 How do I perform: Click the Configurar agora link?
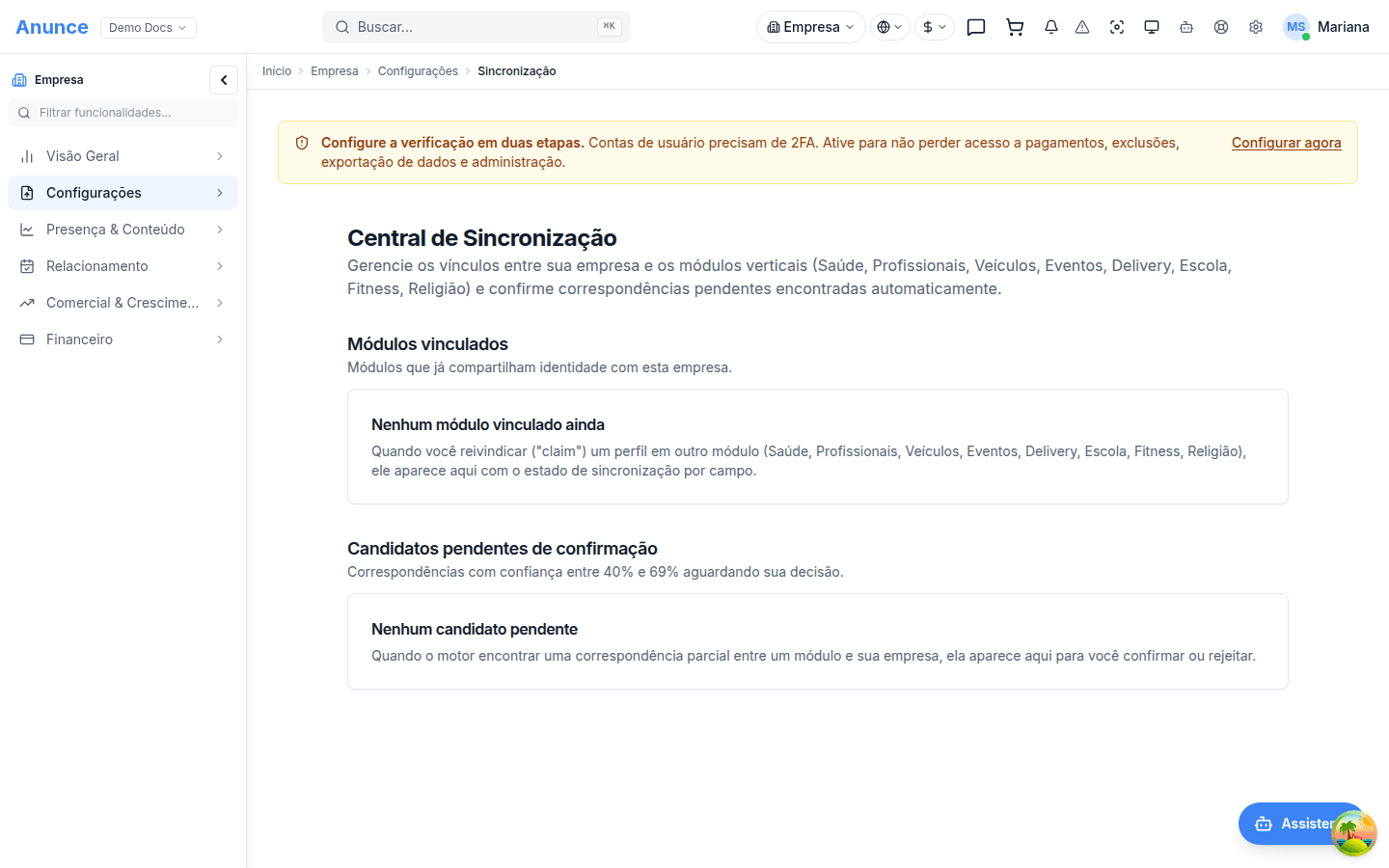pos(1286,143)
